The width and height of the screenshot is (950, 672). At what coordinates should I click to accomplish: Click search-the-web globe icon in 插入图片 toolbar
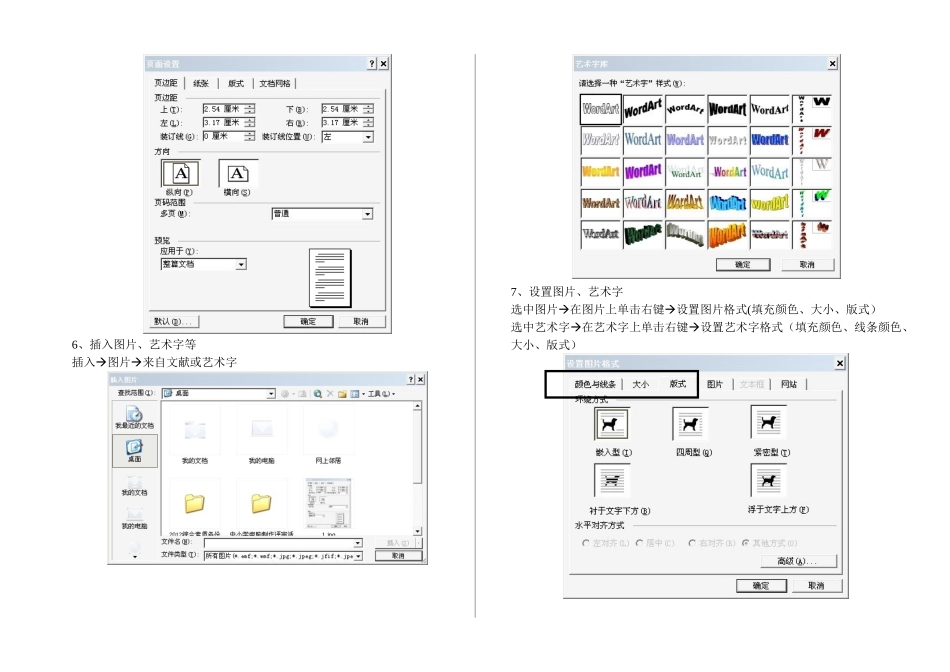click(x=317, y=394)
